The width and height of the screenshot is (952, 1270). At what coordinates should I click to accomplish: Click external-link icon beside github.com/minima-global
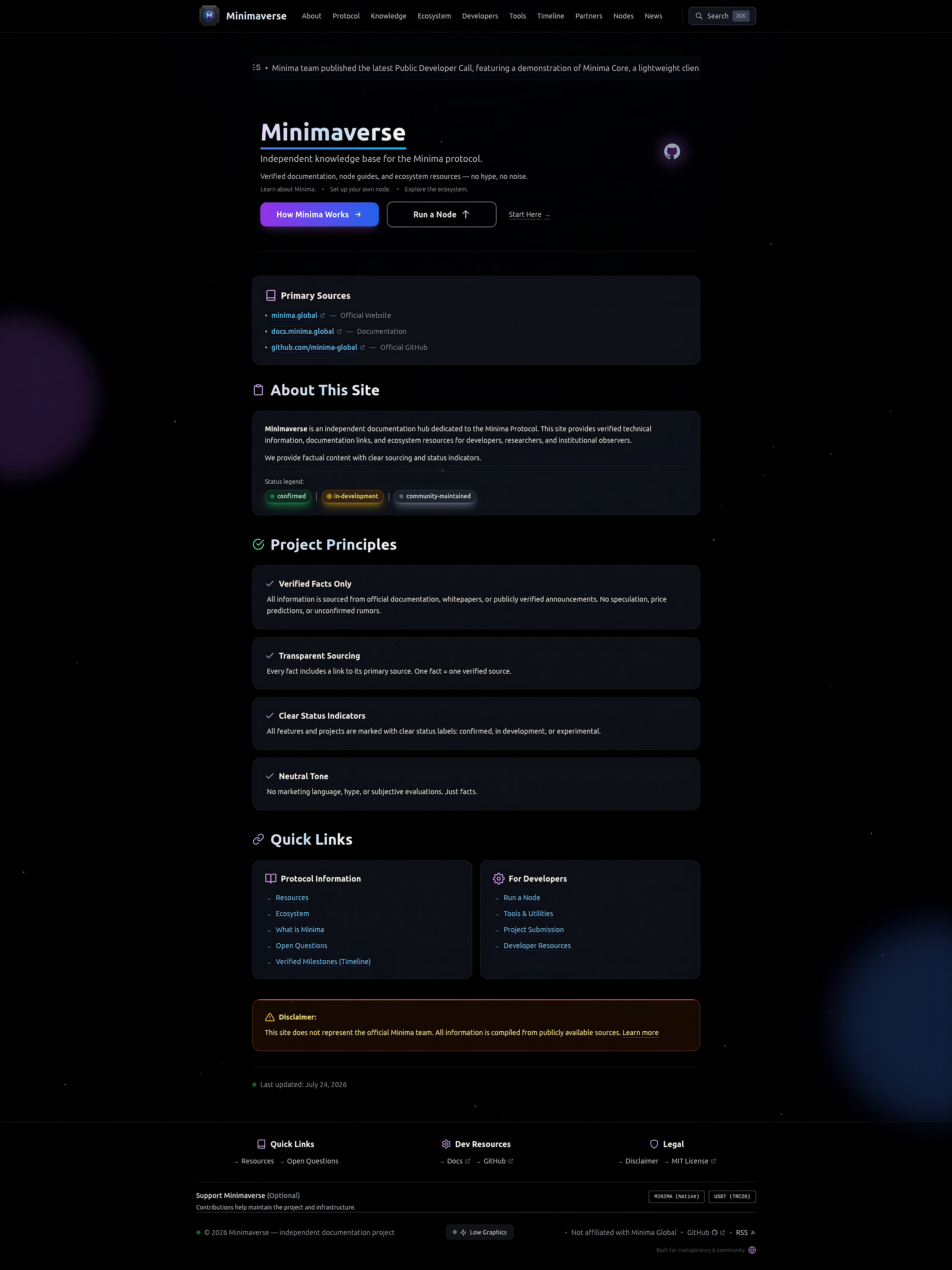point(362,347)
